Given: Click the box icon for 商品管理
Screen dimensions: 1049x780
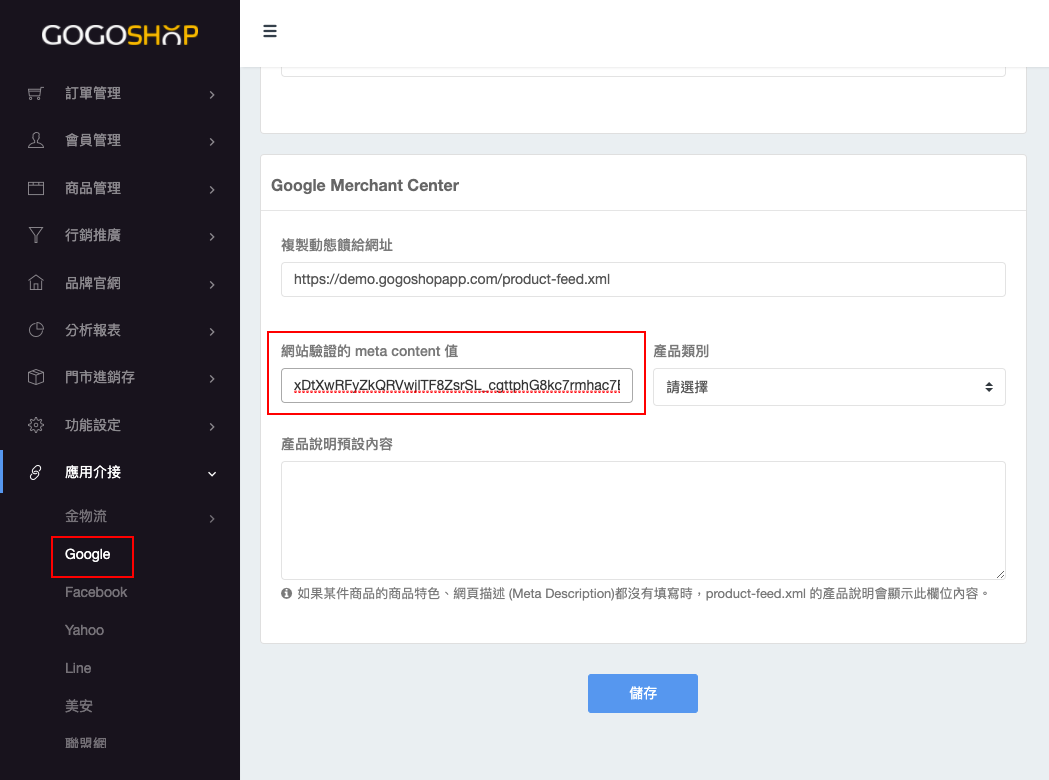Looking at the screenshot, I should pos(36,189).
